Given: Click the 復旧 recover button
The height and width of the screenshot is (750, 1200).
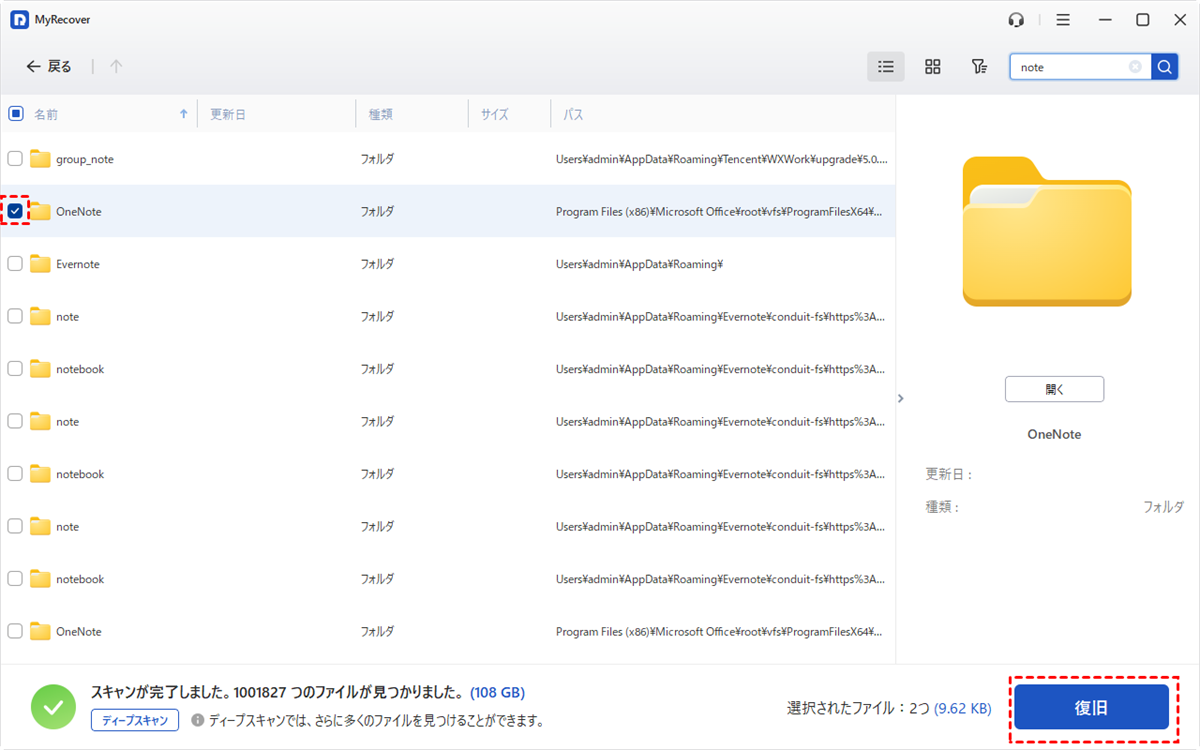Looking at the screenshot, I should (x=1091, y=708).
